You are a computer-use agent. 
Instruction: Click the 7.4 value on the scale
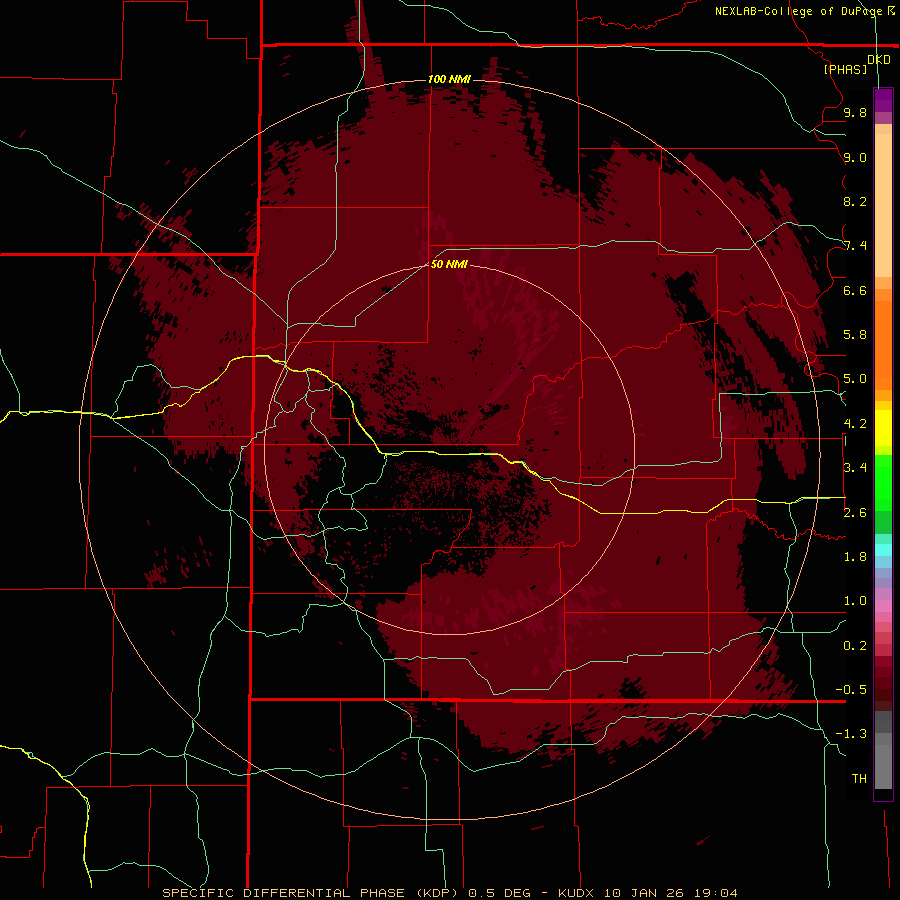(855, 246)
